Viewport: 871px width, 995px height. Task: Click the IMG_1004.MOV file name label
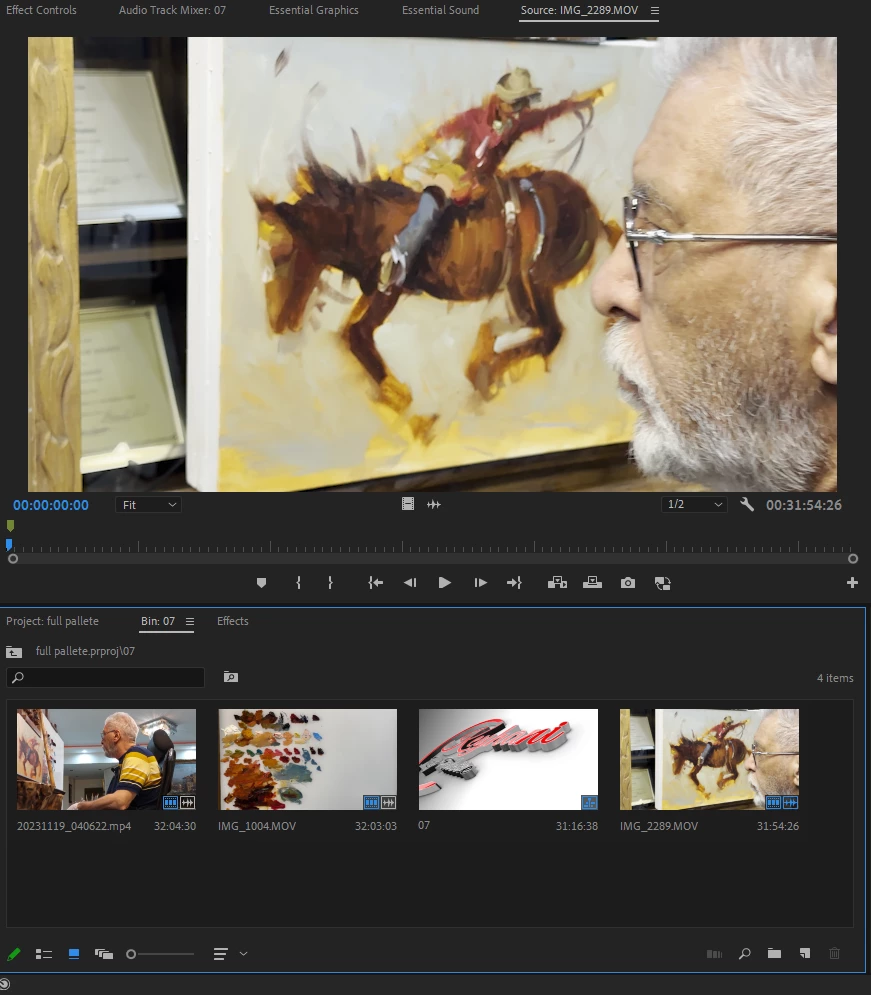(257, 826)
